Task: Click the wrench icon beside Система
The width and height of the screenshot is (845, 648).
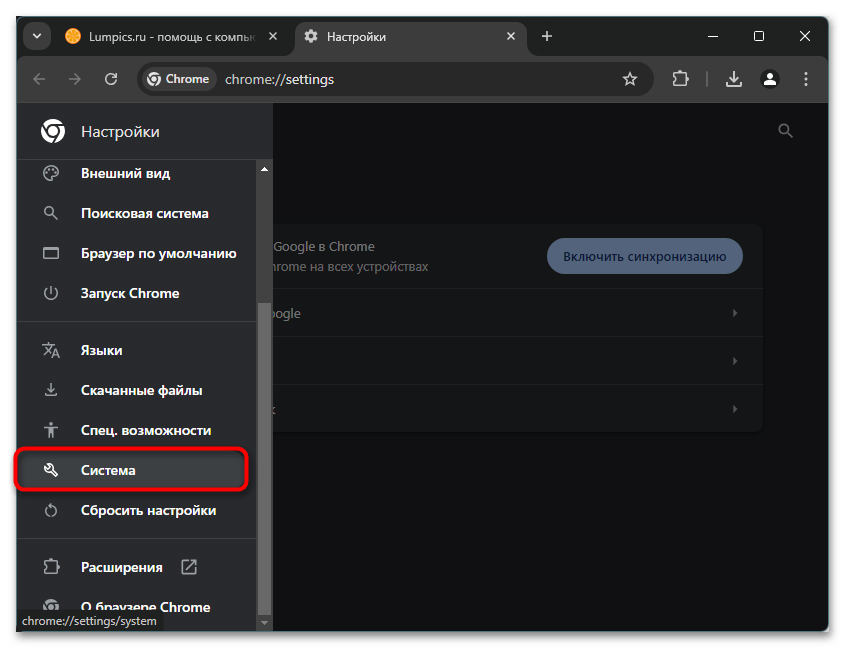Action: tap(51, 470)
